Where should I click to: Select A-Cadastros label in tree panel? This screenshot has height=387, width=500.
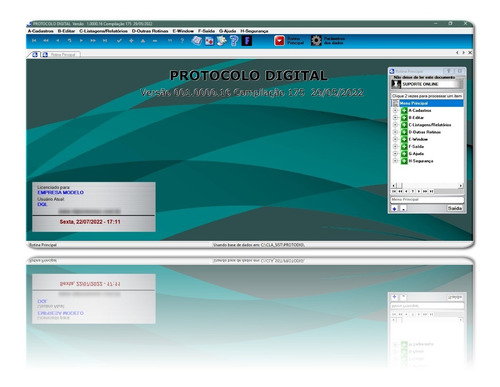click(420, 110)
